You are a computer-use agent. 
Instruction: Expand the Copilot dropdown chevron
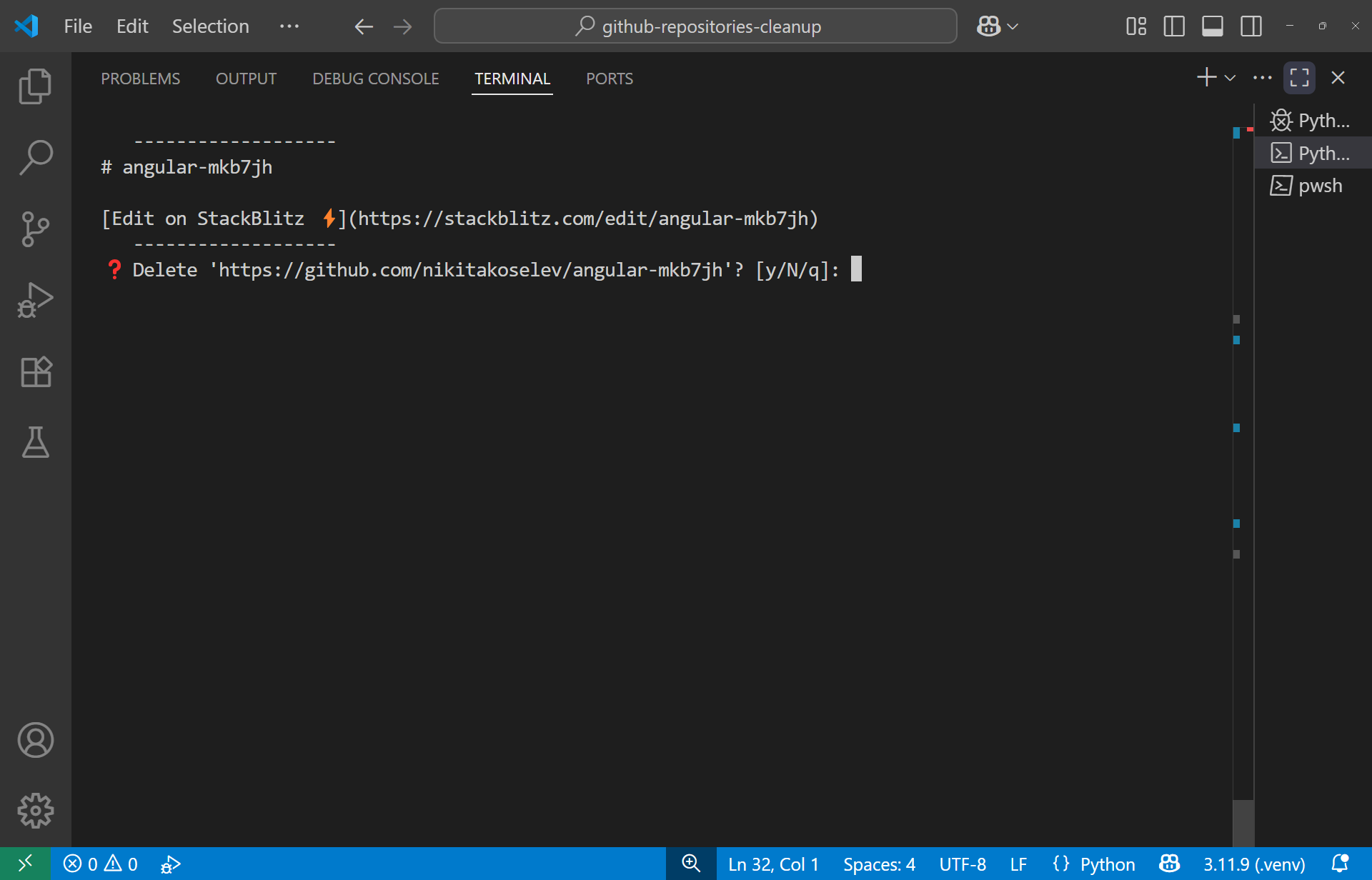coord(1013,27)
